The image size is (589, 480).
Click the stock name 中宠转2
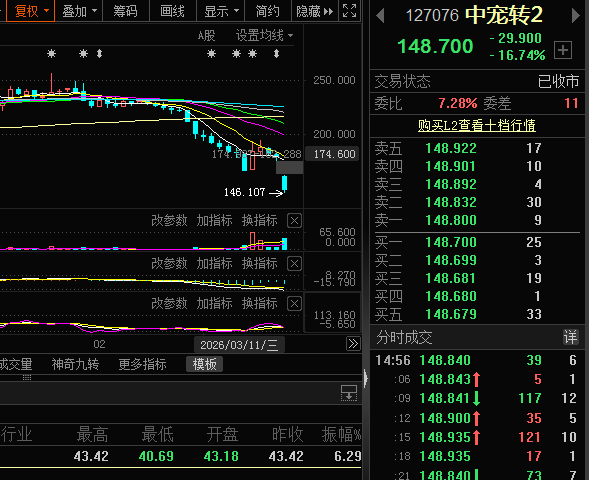(504, 16)
